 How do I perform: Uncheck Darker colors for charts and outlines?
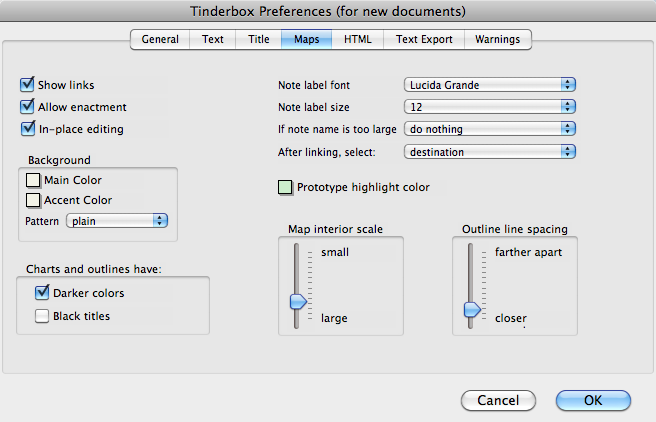(x=42, y=293)
